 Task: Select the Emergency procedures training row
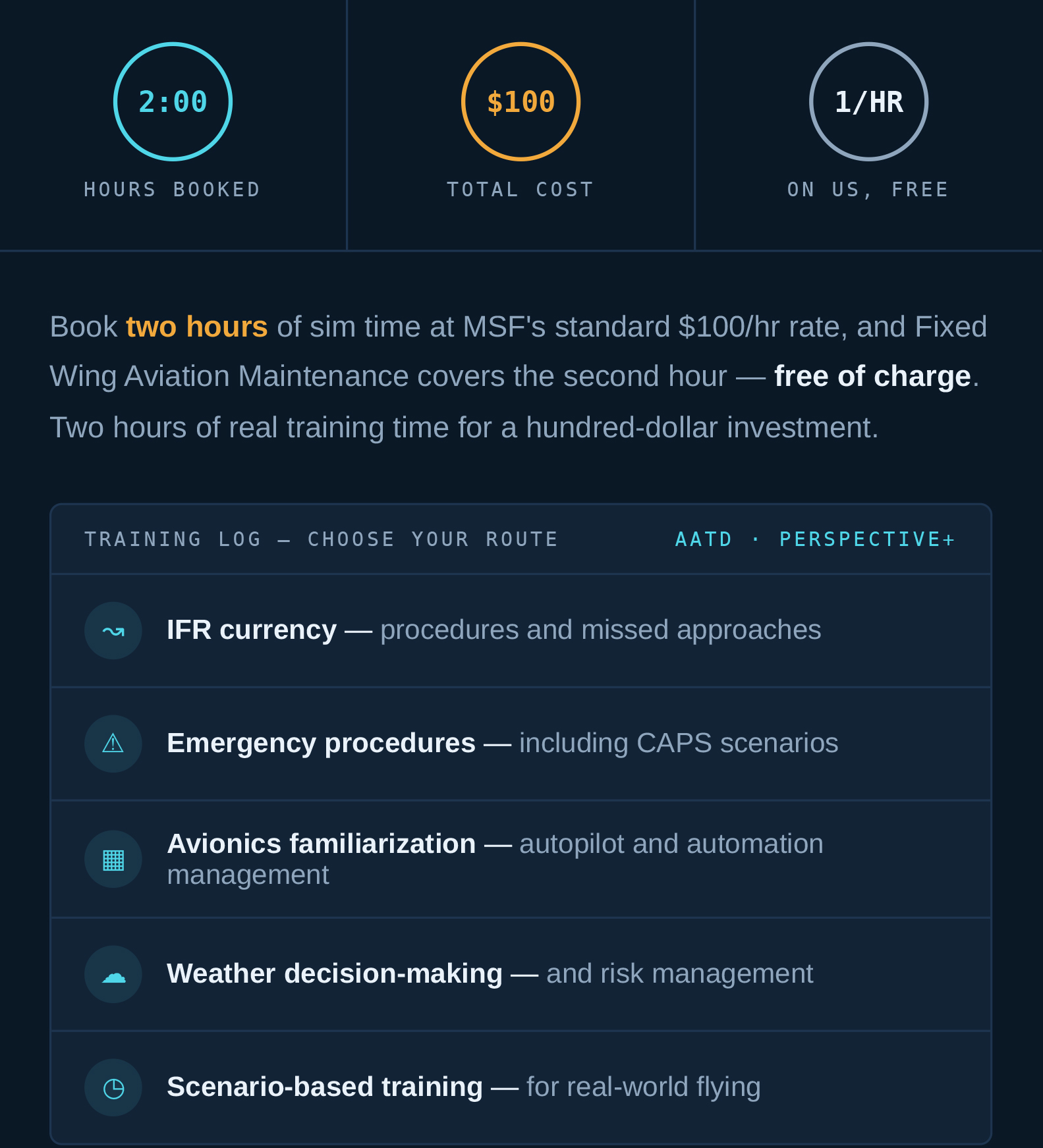(521, 744)
